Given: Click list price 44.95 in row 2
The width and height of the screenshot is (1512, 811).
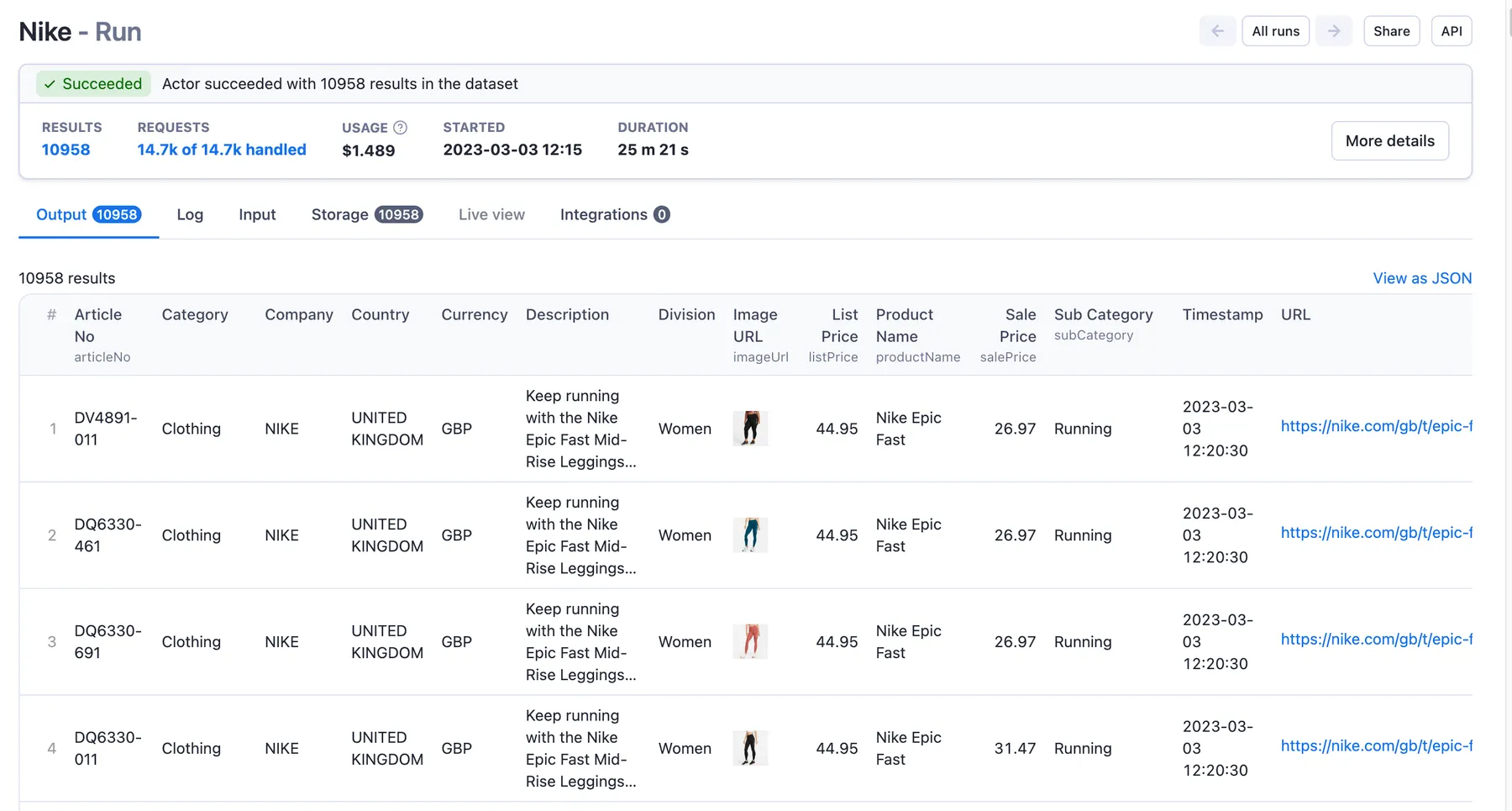Looking at the screenshot, I should pyautogui.click(x=837, y=535).
